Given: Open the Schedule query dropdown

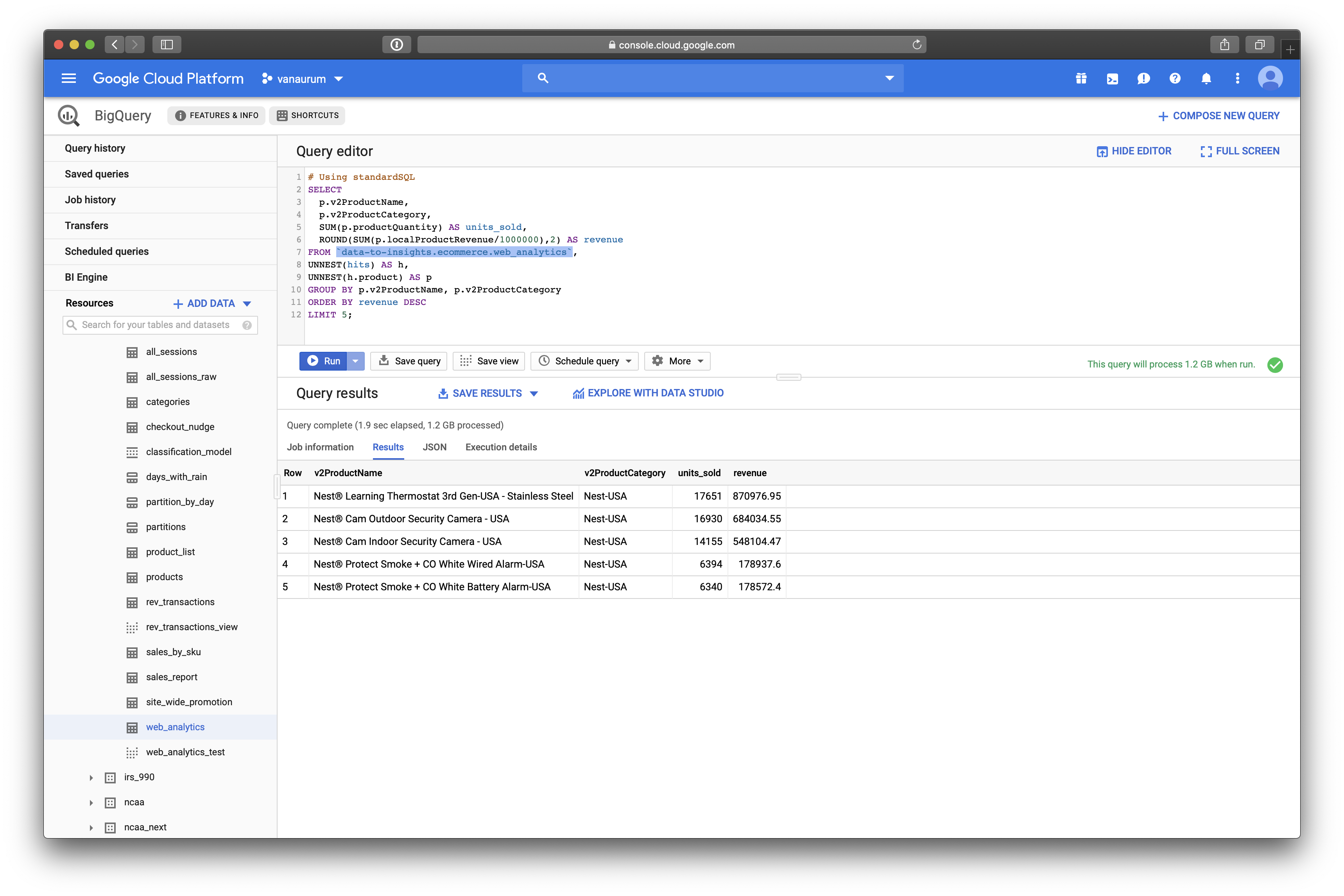Looking at the screenshot, I should click(584, 361).
